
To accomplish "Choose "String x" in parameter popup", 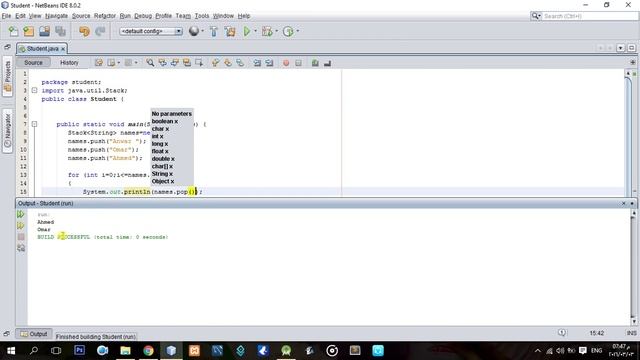I will point(162,174).
